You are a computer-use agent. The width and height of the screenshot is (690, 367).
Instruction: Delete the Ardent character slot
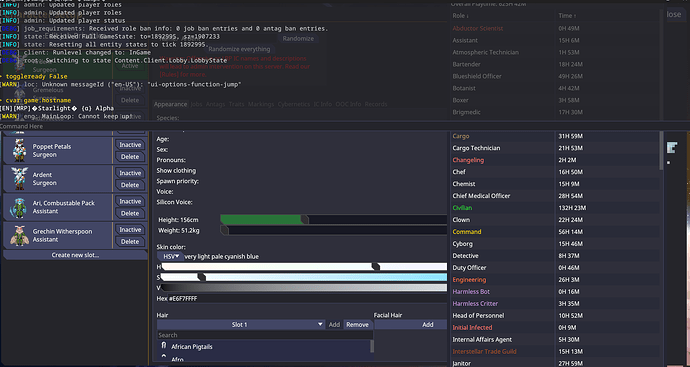coord(130,185)
